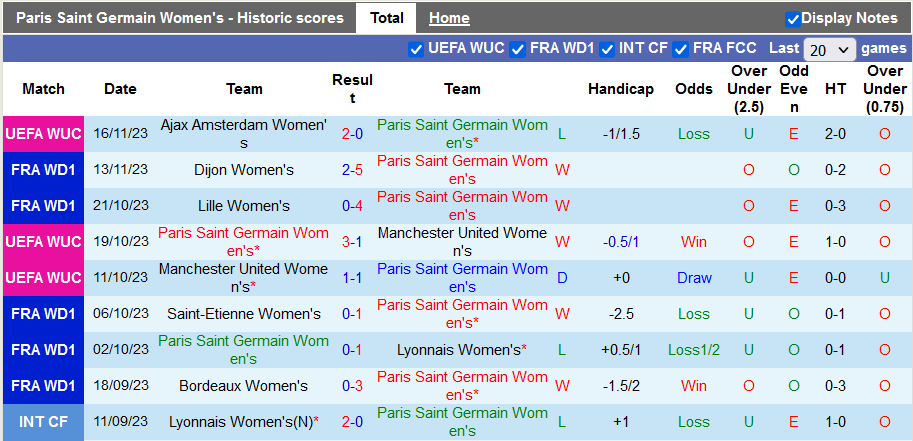Click UEFA WUC badge on 16/11/23 row

(43, 134)
